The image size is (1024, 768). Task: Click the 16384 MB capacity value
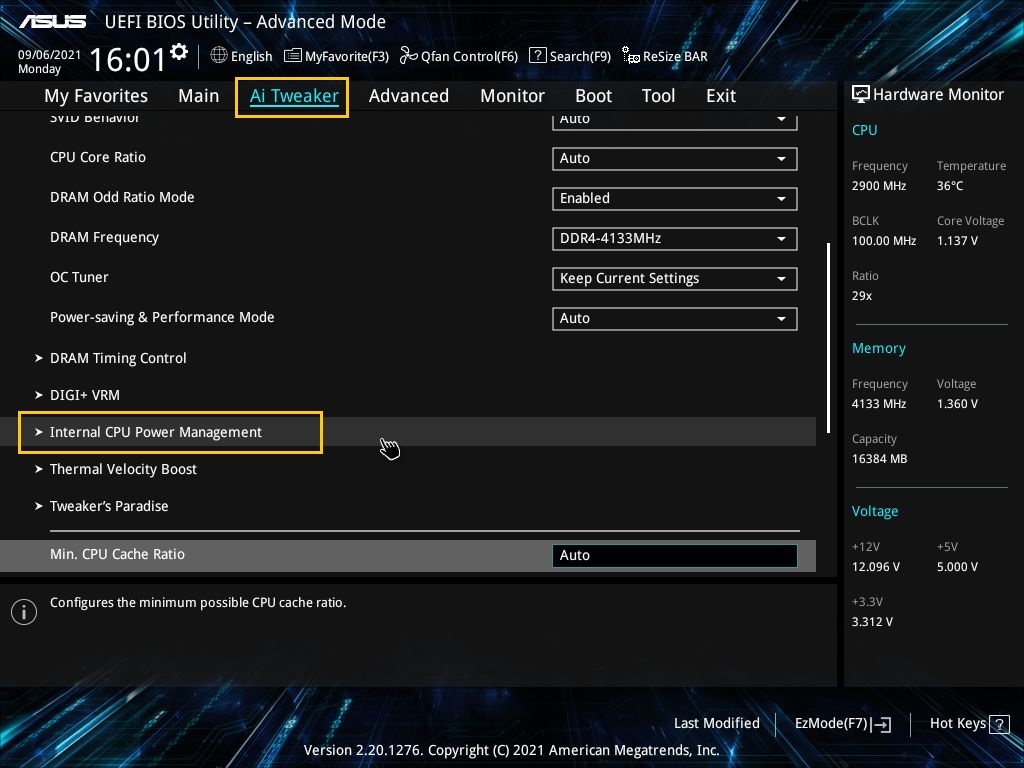(x=879, y=459)
